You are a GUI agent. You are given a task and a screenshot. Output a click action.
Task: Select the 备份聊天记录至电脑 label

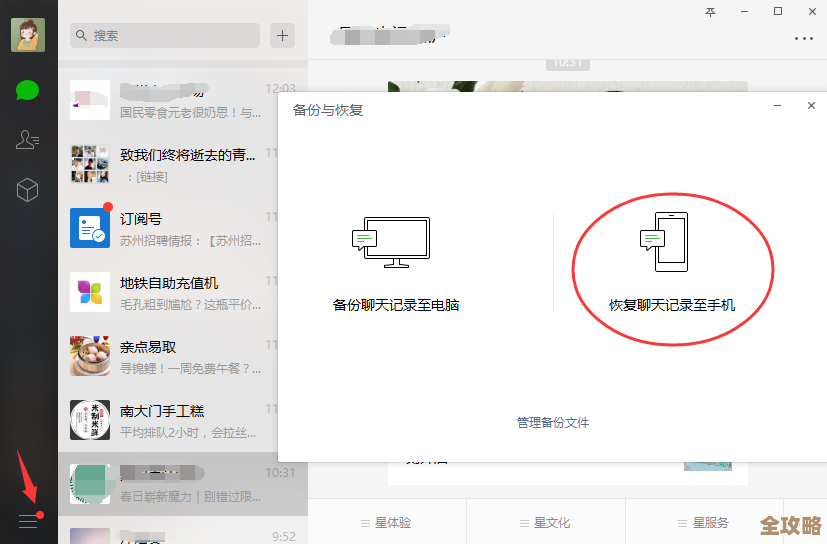pyautogui.click(x=396, y=305)
